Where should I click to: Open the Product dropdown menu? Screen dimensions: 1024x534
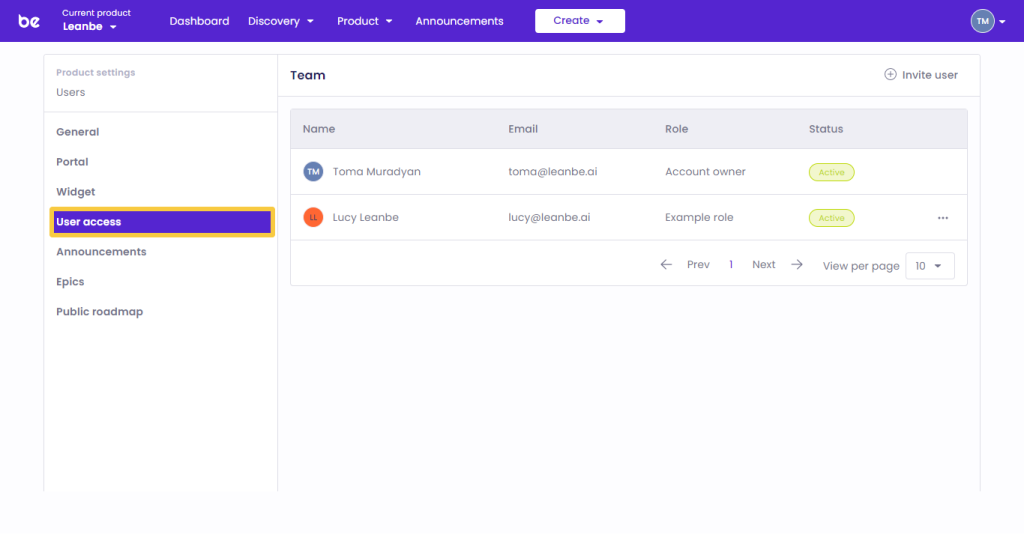(364, 21)
